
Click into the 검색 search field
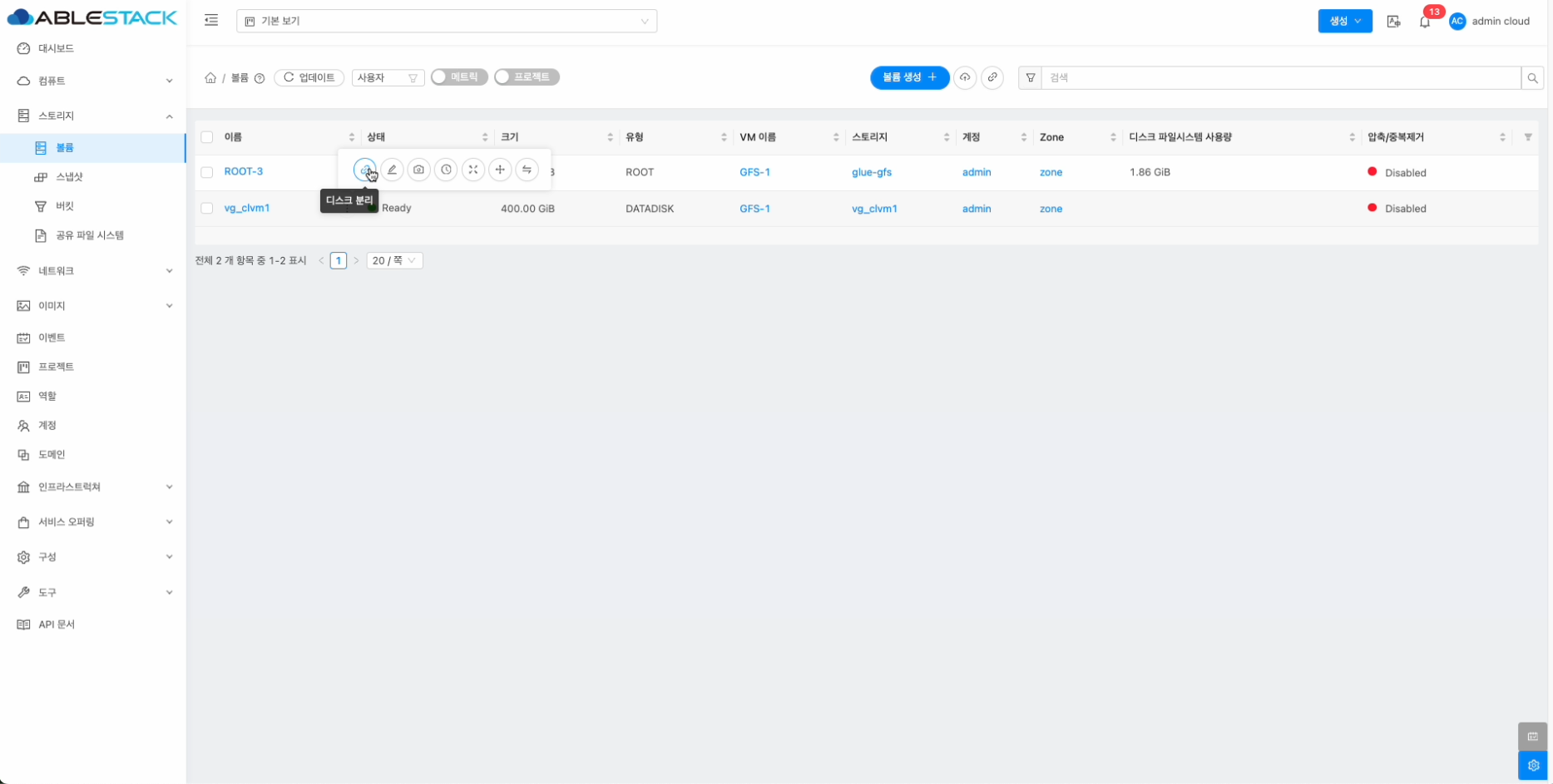[1279, 78]
